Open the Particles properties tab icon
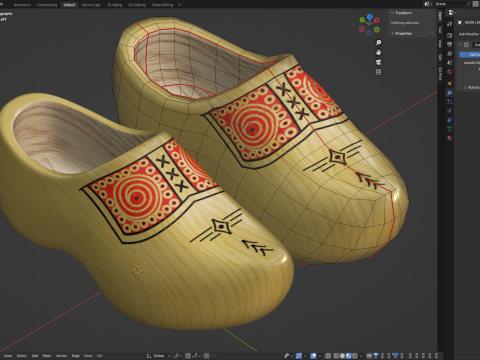The image size is (480, 360). [x=450, y=102]
